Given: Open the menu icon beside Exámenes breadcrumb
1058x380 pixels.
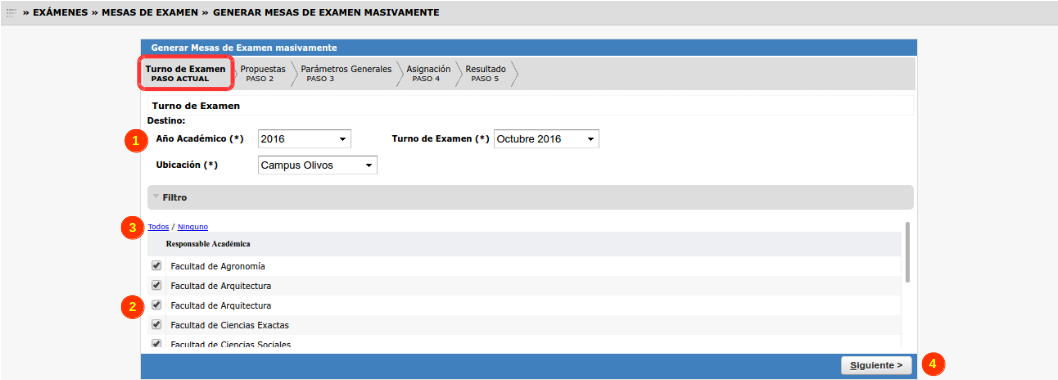Looking at the screenshot, I should (11, 13).
